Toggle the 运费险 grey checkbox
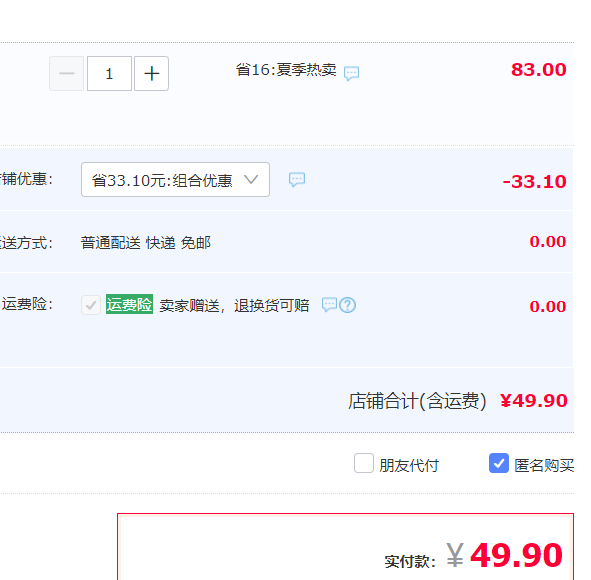The image size is (591, 580). point(91,305)
